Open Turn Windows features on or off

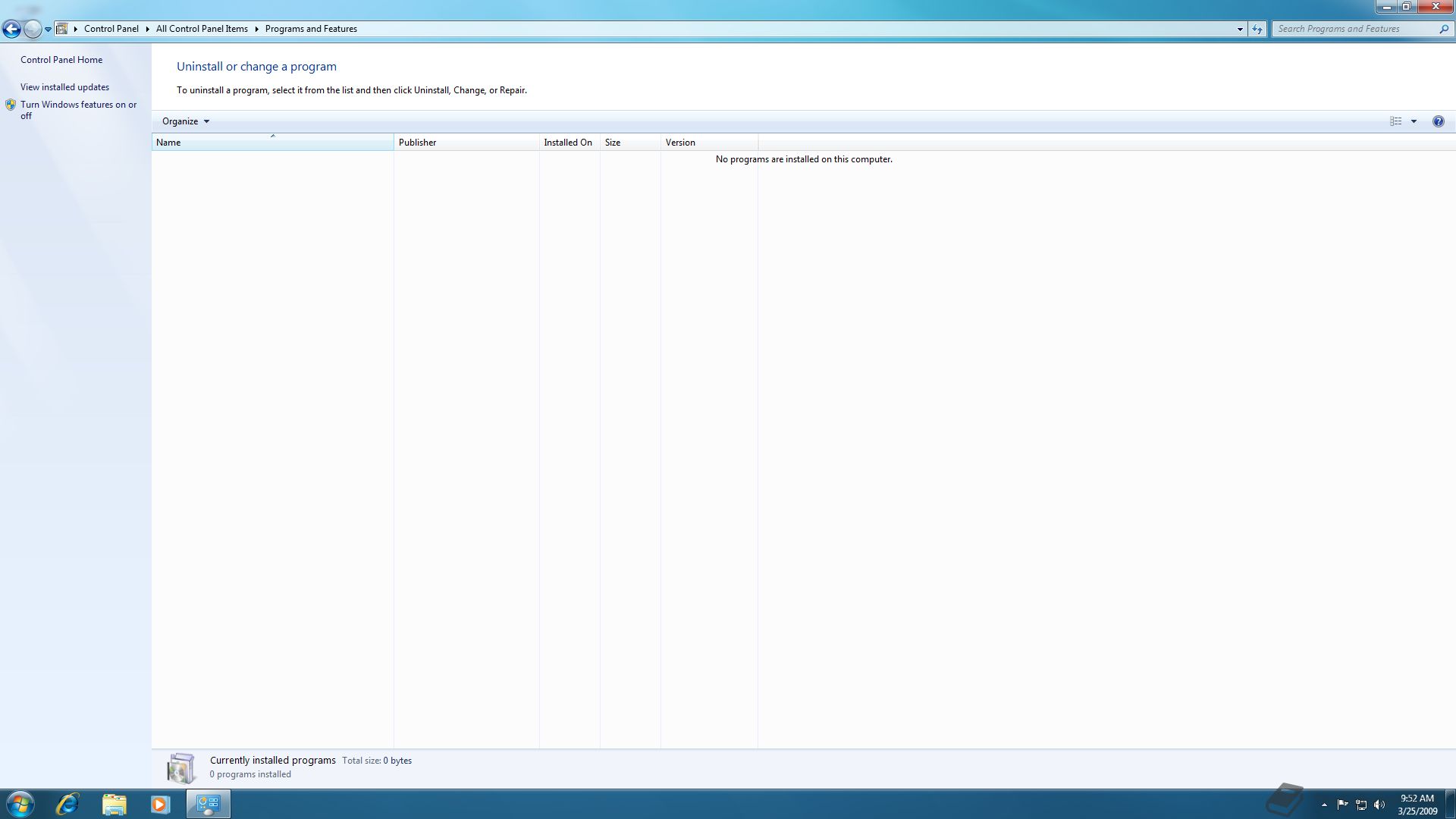(x=79, y=110)
